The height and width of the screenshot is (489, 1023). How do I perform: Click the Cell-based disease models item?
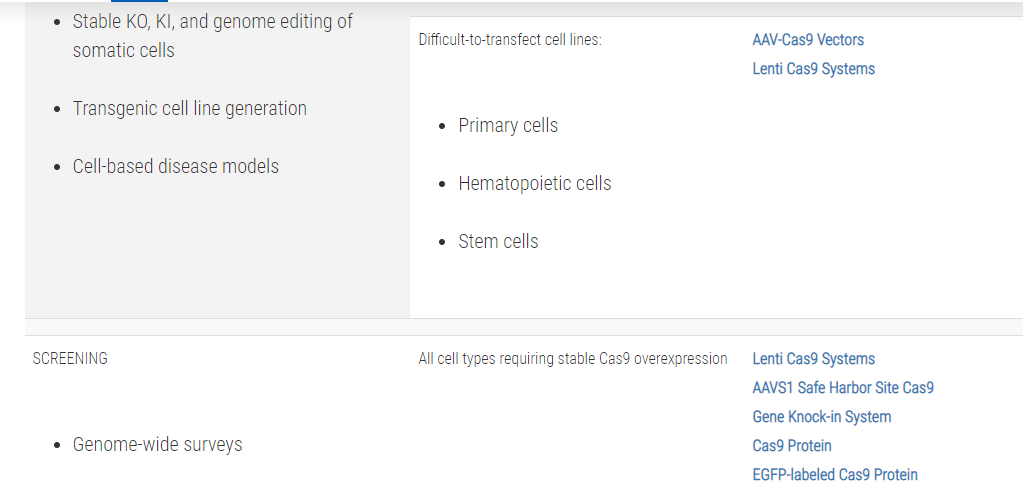click(175, 167)
